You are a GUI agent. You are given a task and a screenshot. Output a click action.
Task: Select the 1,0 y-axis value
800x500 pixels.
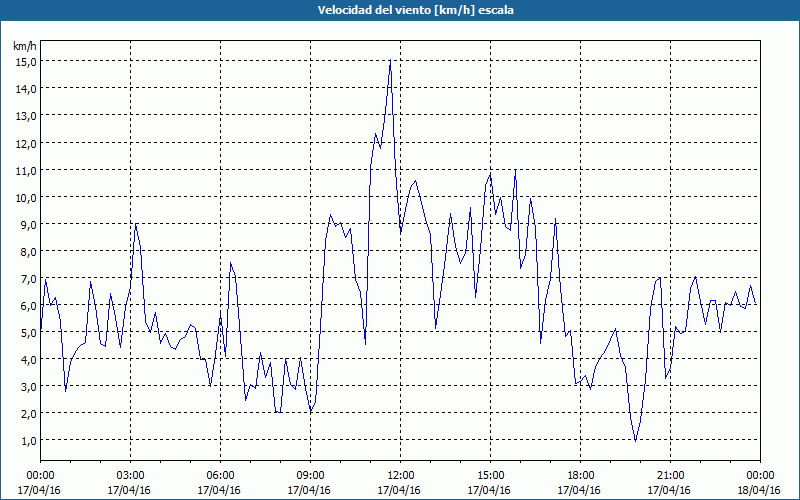click(x=29, y=441)
